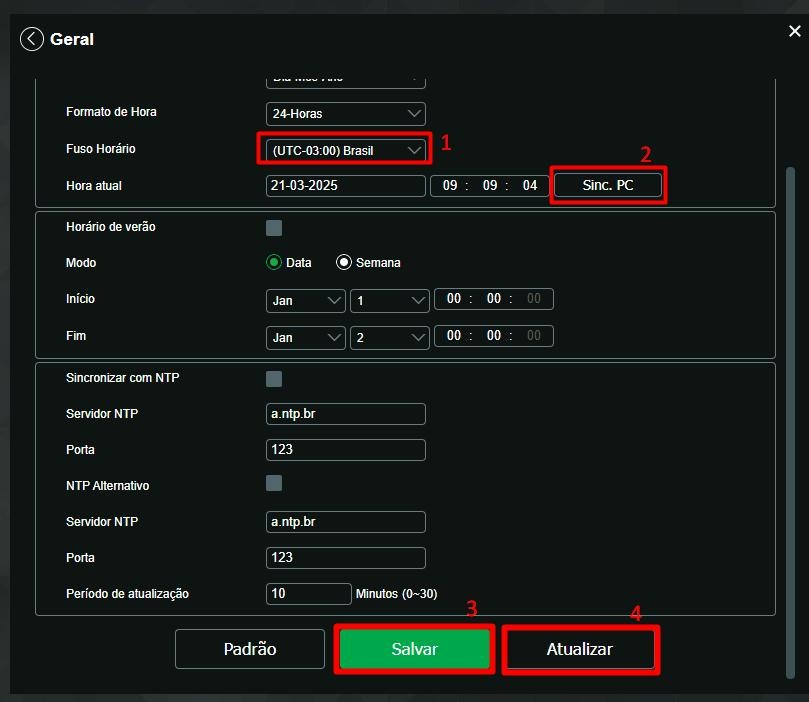Click the Sinc. PC button
The image size is (809, 702).
pyautogui.click(x=608, y=185)
